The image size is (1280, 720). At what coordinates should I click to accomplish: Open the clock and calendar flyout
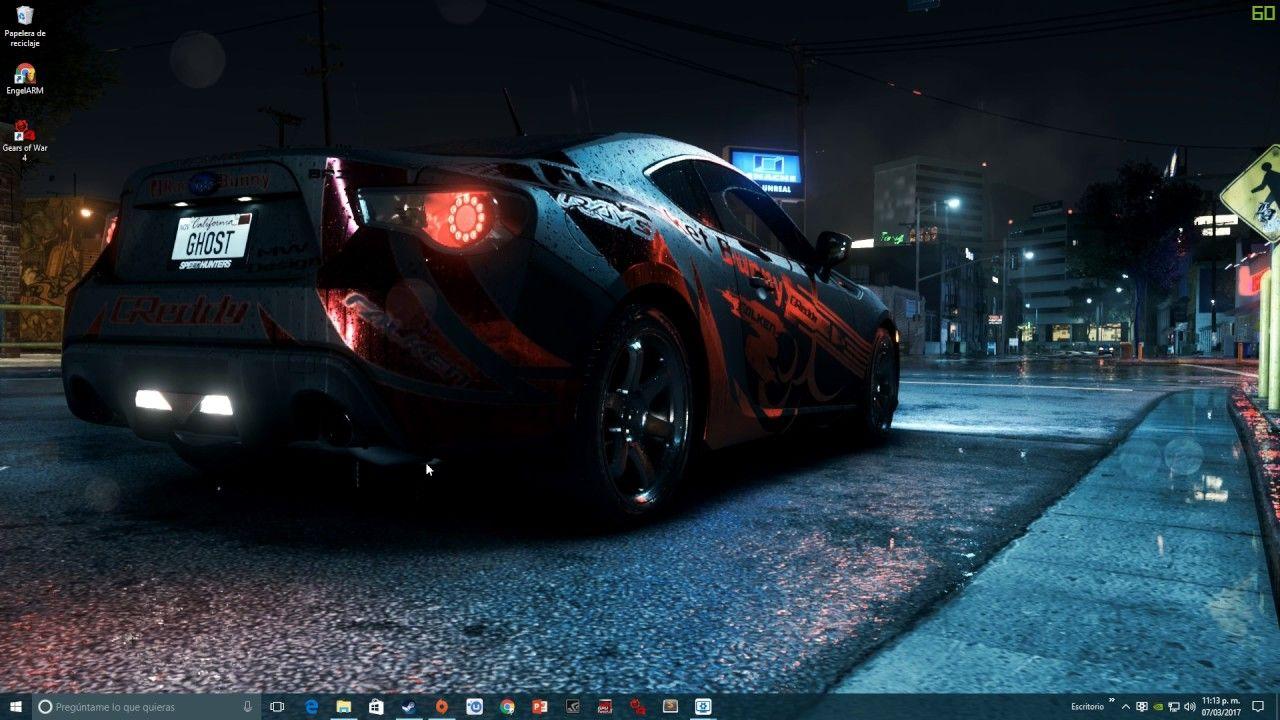(x=1221, y=707)
